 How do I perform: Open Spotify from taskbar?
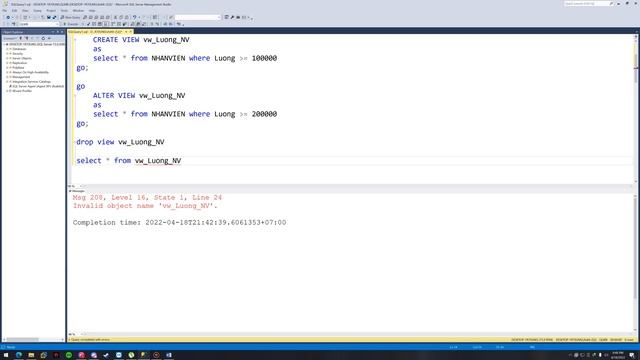69,355
